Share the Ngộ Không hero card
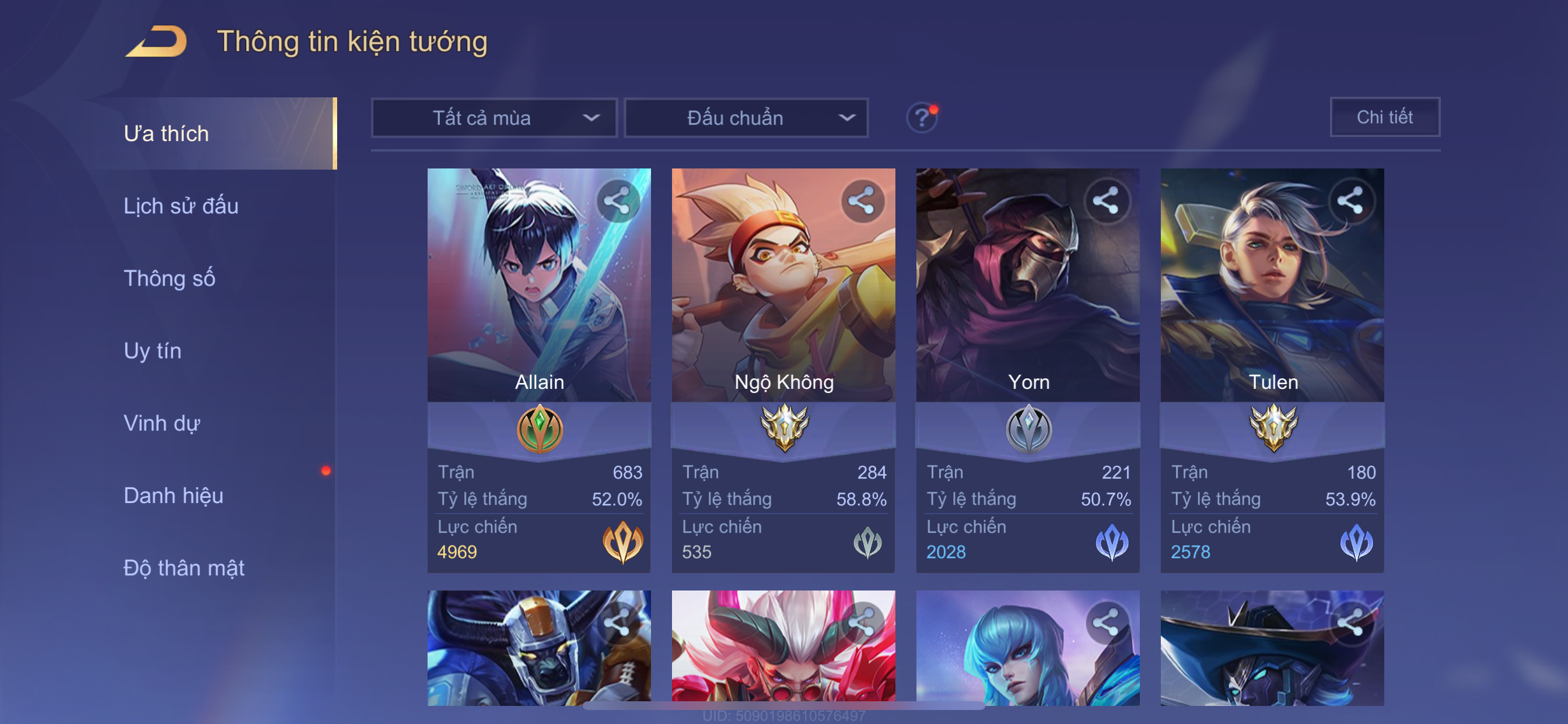The height and width of the screenshot is (724, 1568). [x=862, y=201]
